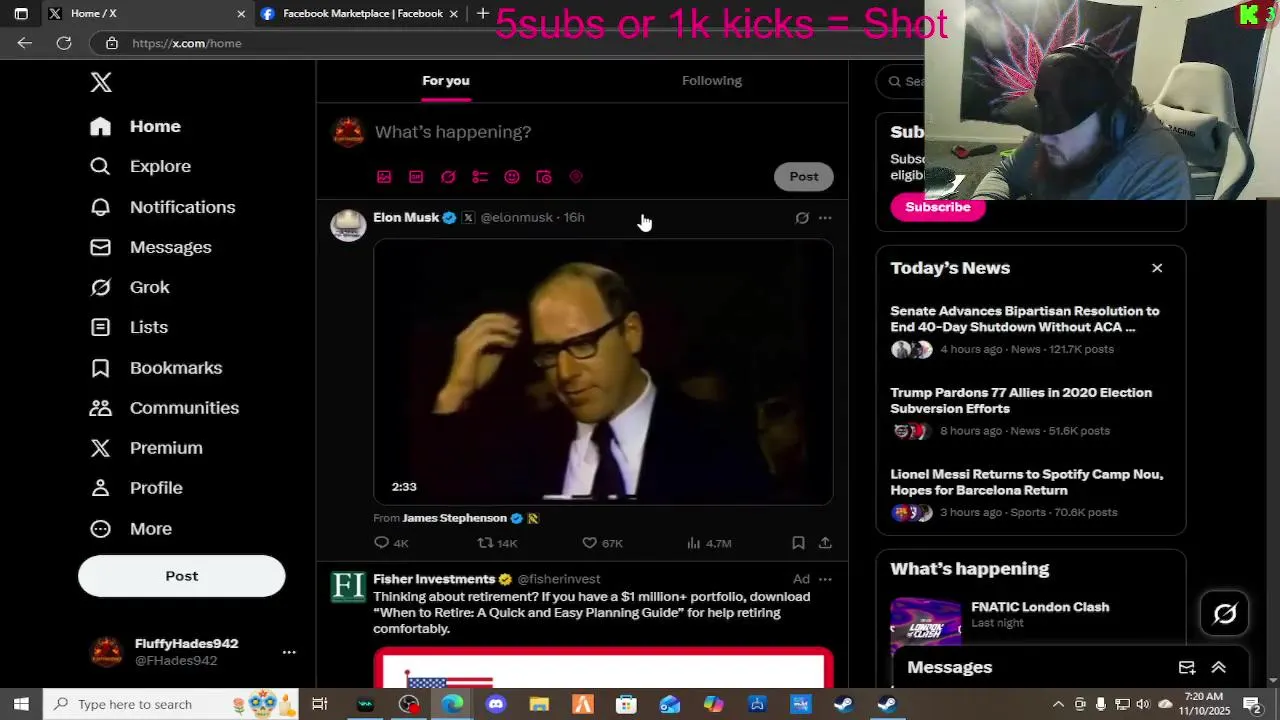Close the Home / X browser tab
This screenshot has height=720, width=1280.
pyautogui.click(x=241, y=14)
